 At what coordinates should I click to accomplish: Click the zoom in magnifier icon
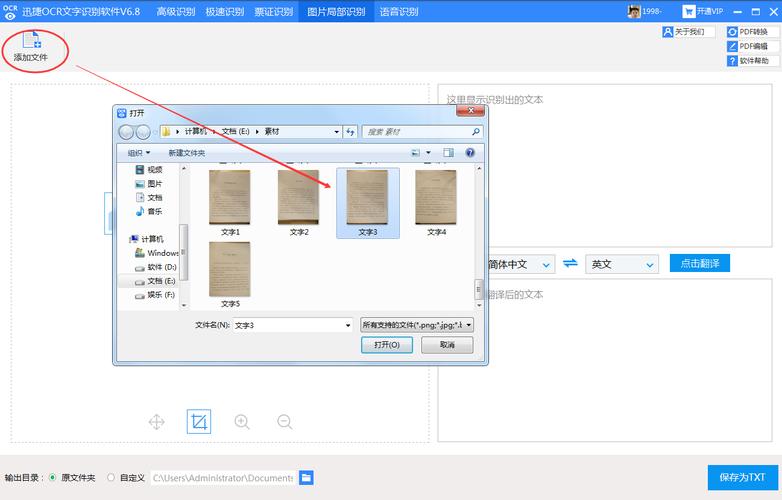(242, 422)
